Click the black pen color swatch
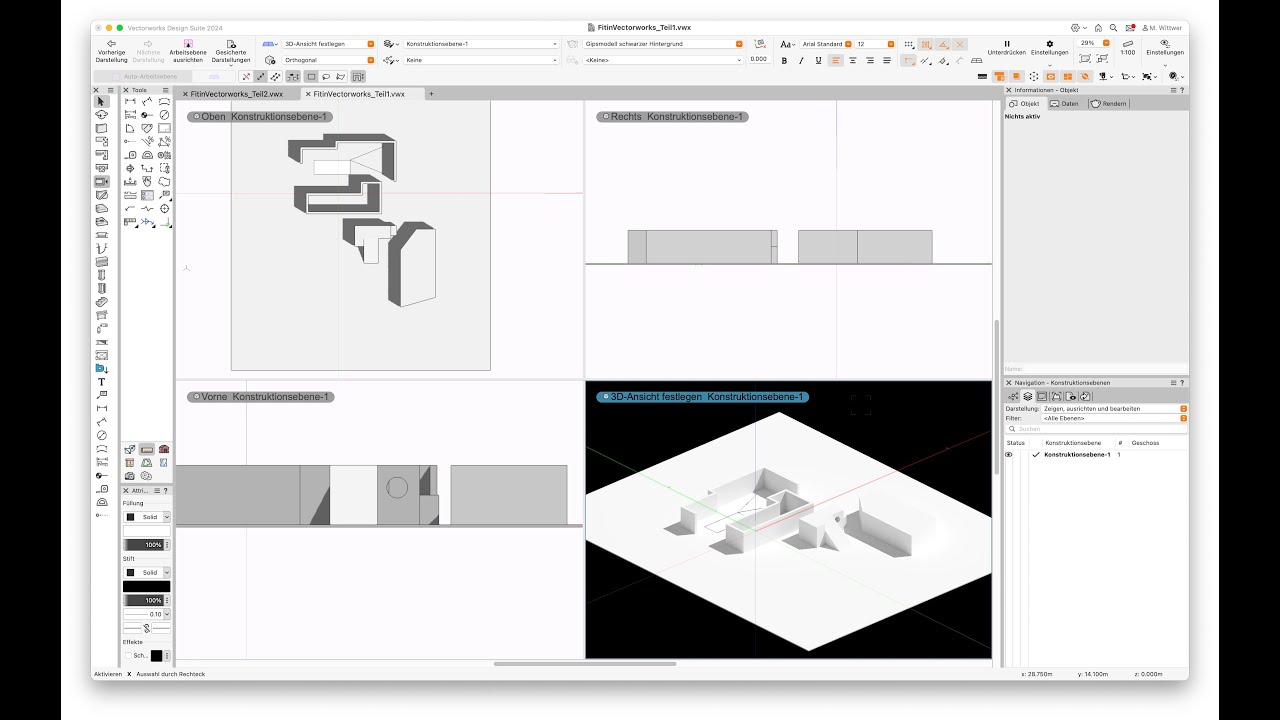 (146, 587)
